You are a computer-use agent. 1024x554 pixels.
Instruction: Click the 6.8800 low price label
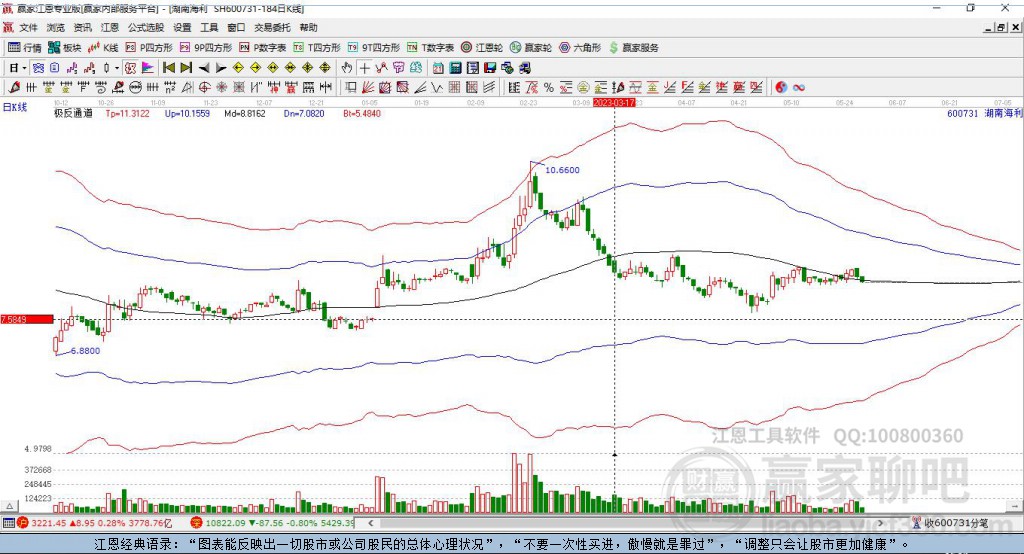pyautogui.click(x=85, y=351)
